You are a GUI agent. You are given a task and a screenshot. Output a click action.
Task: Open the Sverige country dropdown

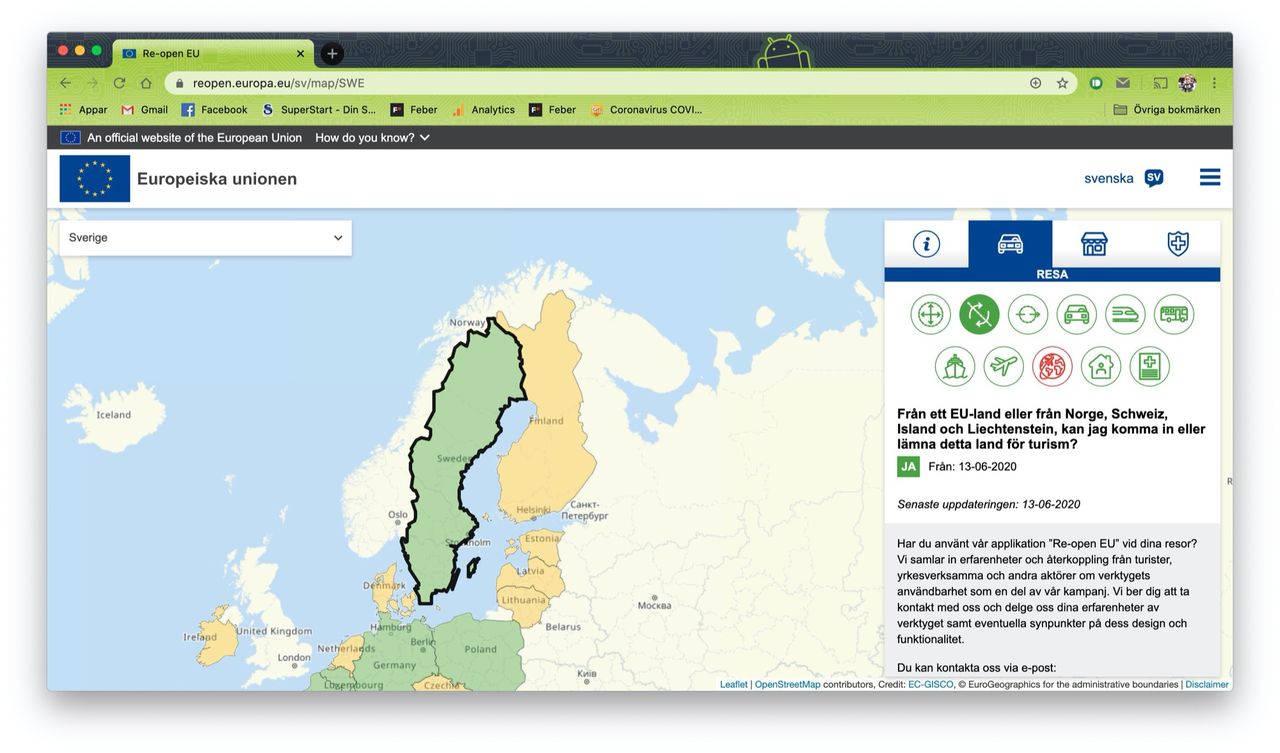tap(205, 238)
